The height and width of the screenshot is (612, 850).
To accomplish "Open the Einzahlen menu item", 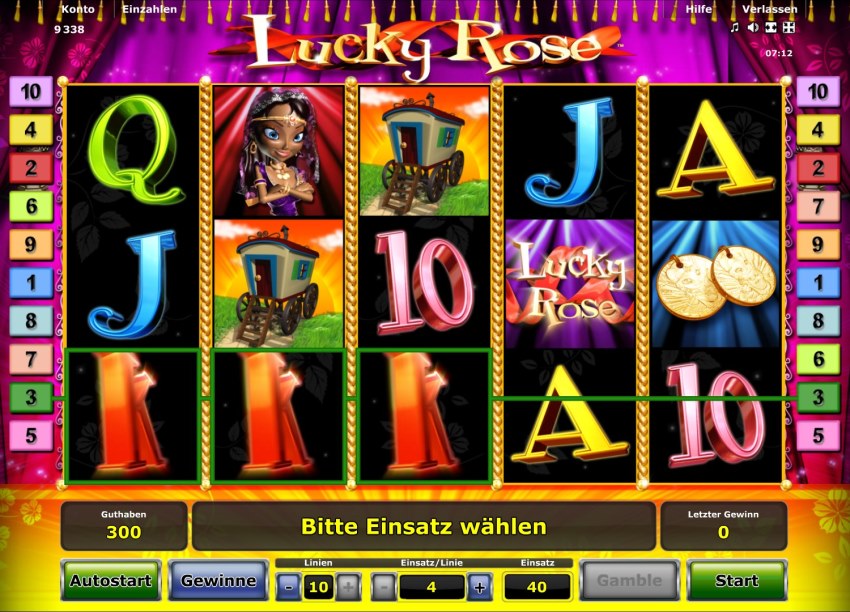I will click(x=149, y=9).
